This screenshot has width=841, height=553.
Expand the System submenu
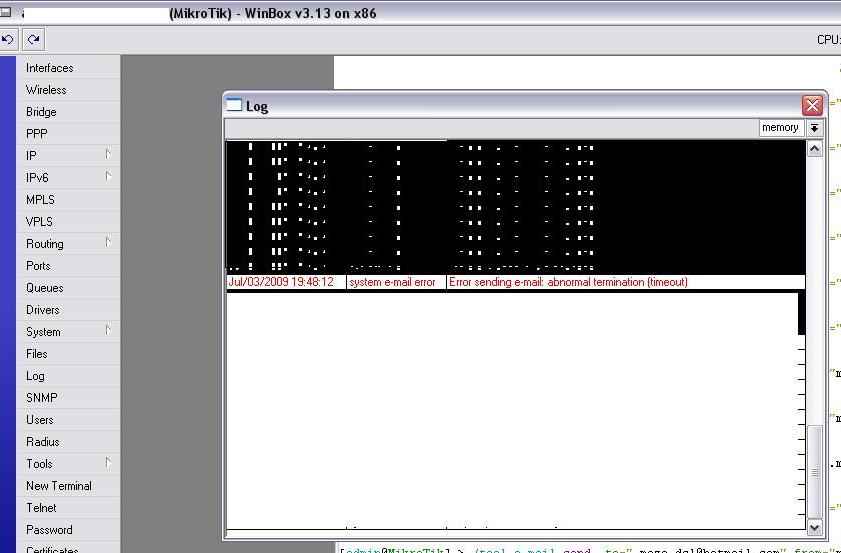(68, 331)
